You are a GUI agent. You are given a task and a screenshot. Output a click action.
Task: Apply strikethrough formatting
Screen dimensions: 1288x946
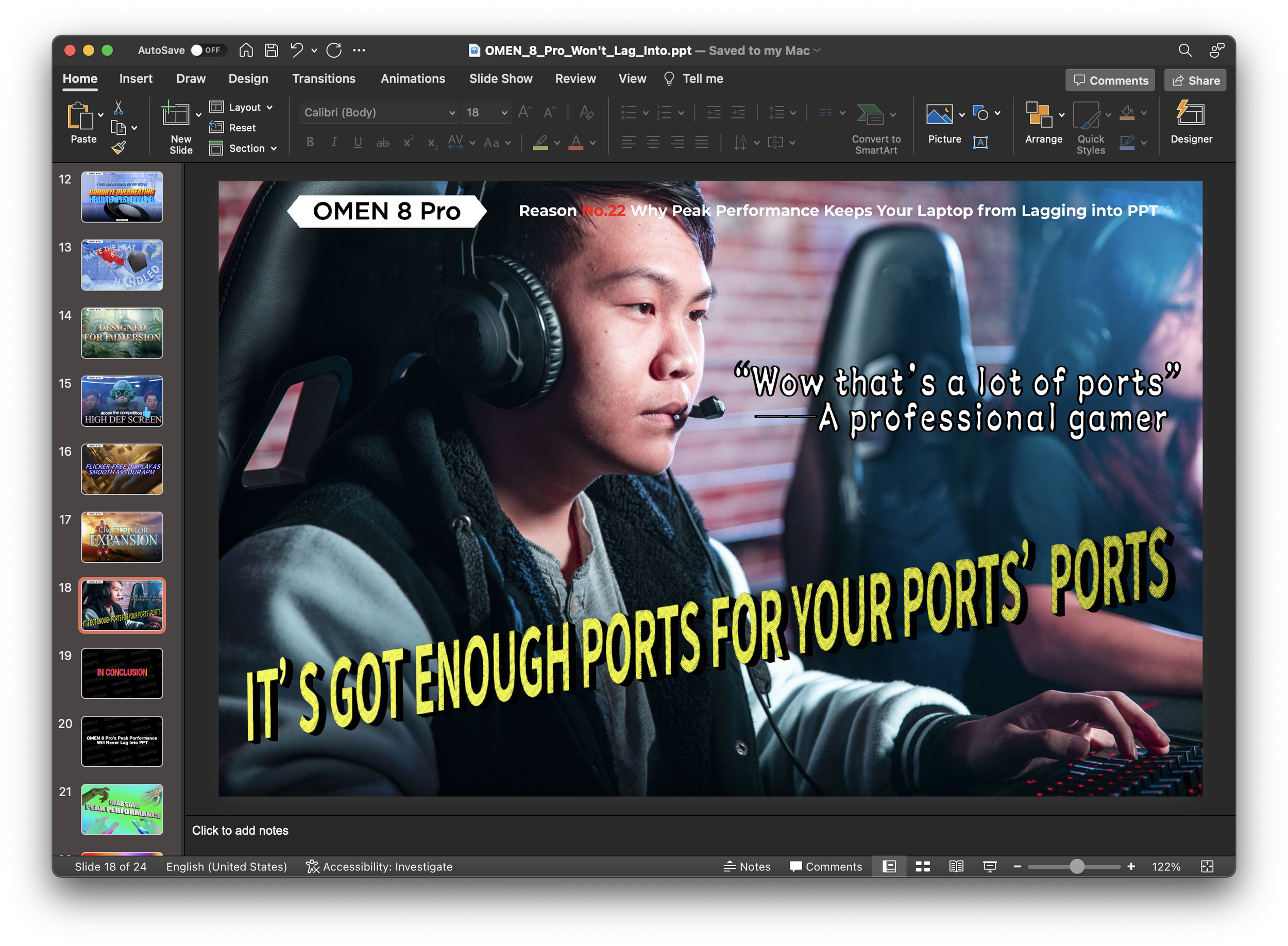coord(382,143)
